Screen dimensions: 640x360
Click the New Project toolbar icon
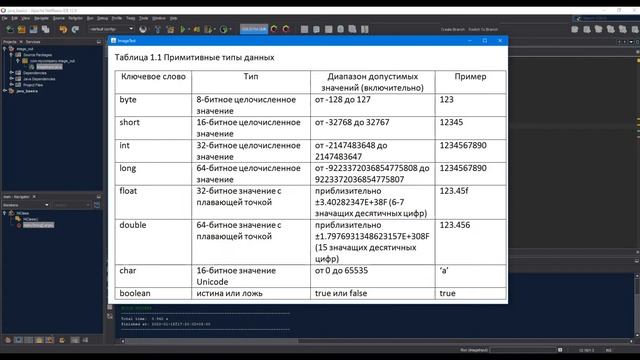[21, 29]
